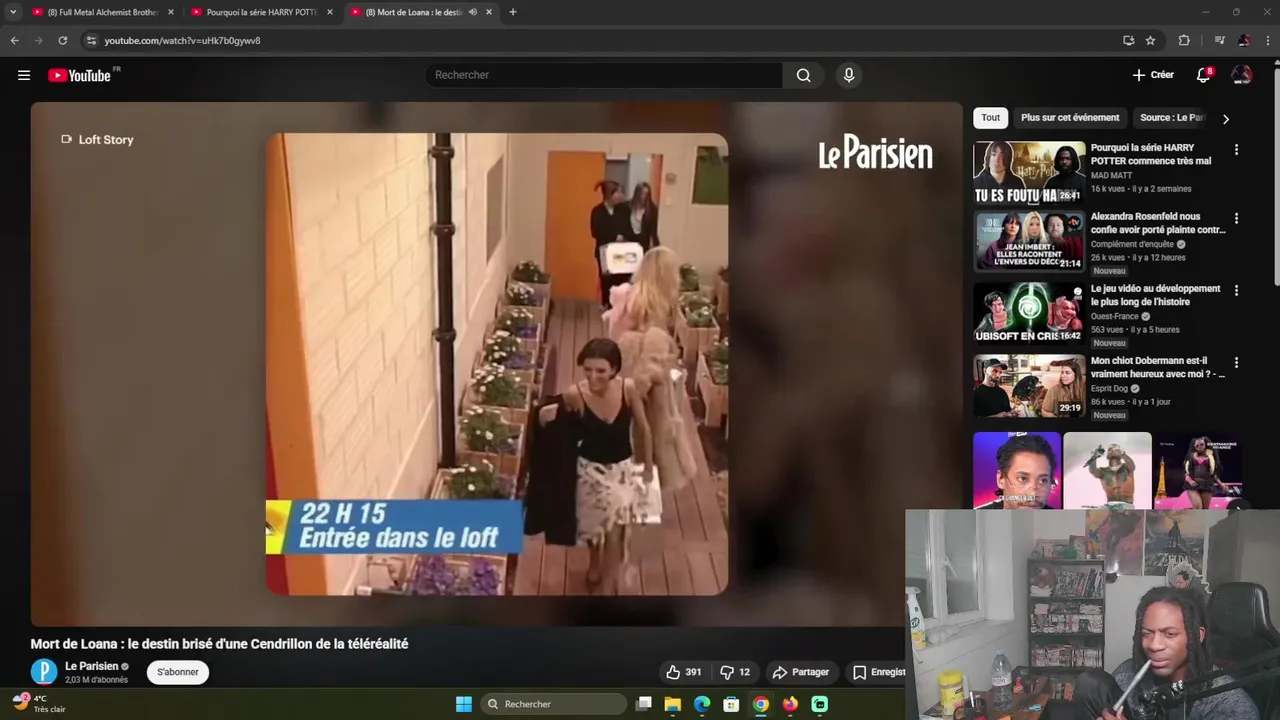Open options for the Harry Potter video
The image size is (1280, 720).
[1236, 150]
